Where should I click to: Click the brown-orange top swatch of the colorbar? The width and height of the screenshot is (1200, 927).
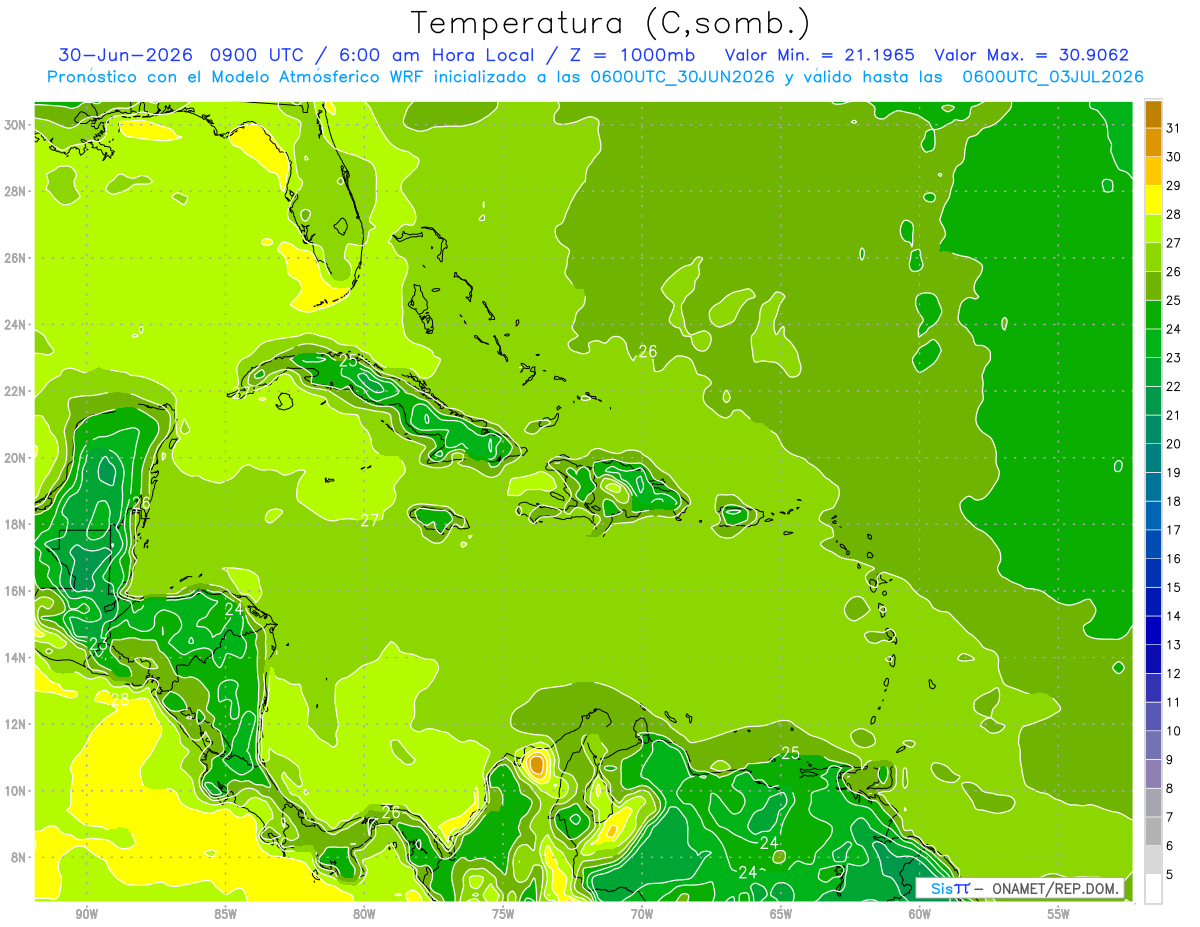pos(1153,113)
